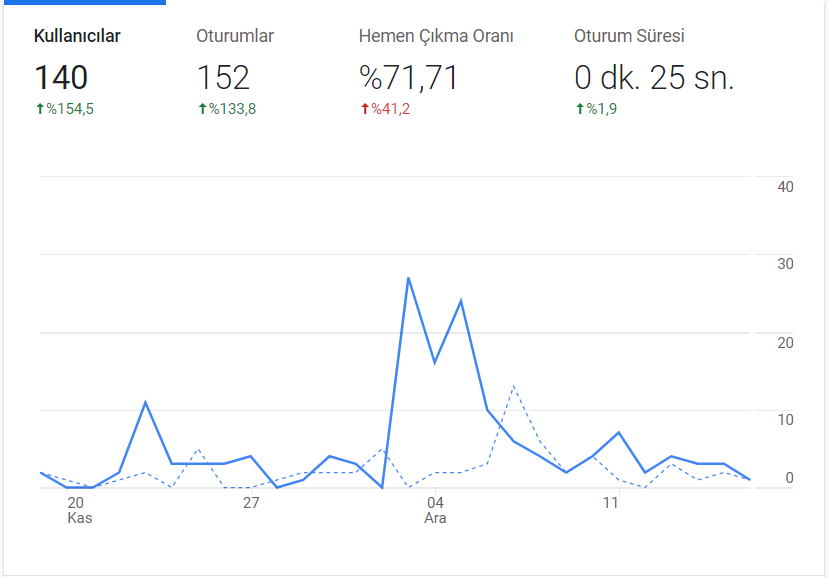
Task: Click the green up arrow next to %154,5
Action: pyautogui.click(x=40, y=109)
